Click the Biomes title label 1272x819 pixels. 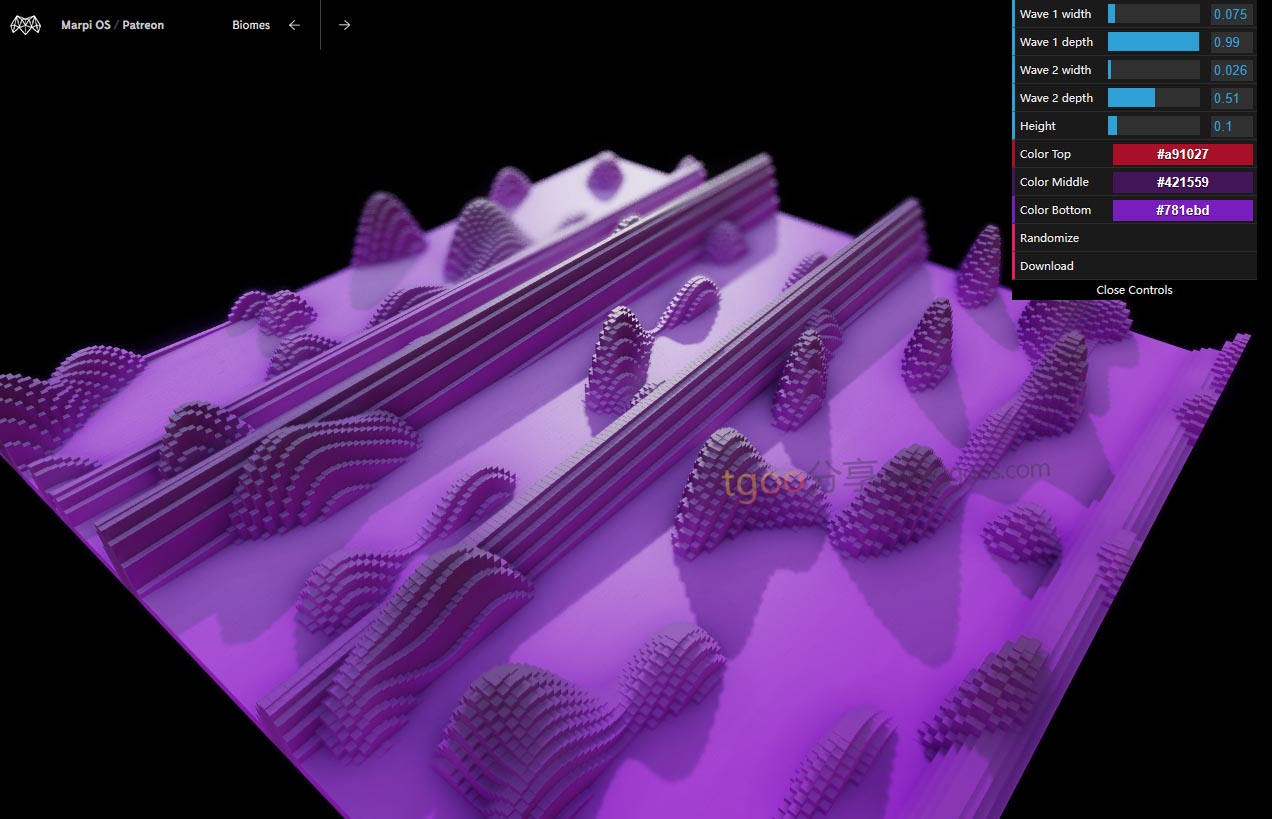click(x=251, y=25)
